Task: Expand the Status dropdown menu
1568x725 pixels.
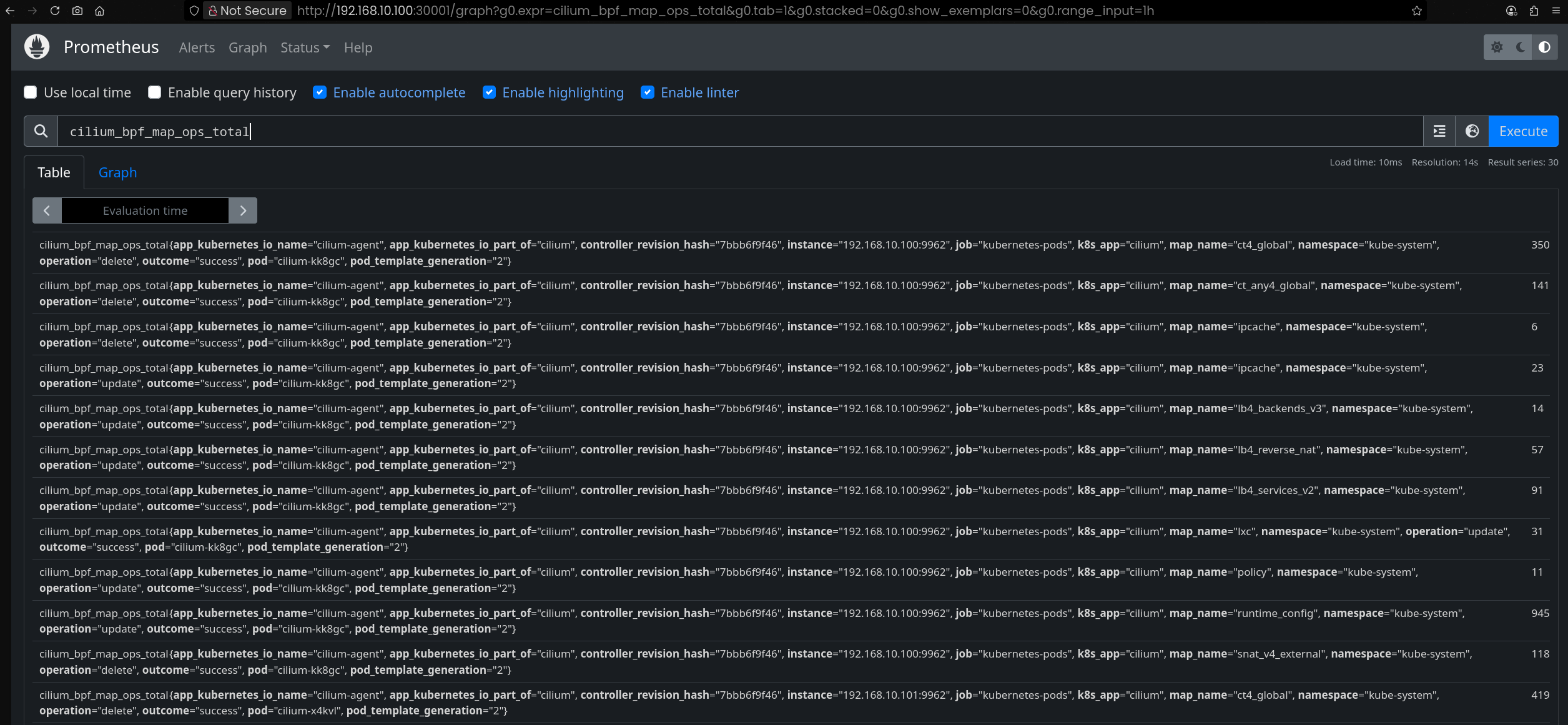Action: tap(305, 47)
